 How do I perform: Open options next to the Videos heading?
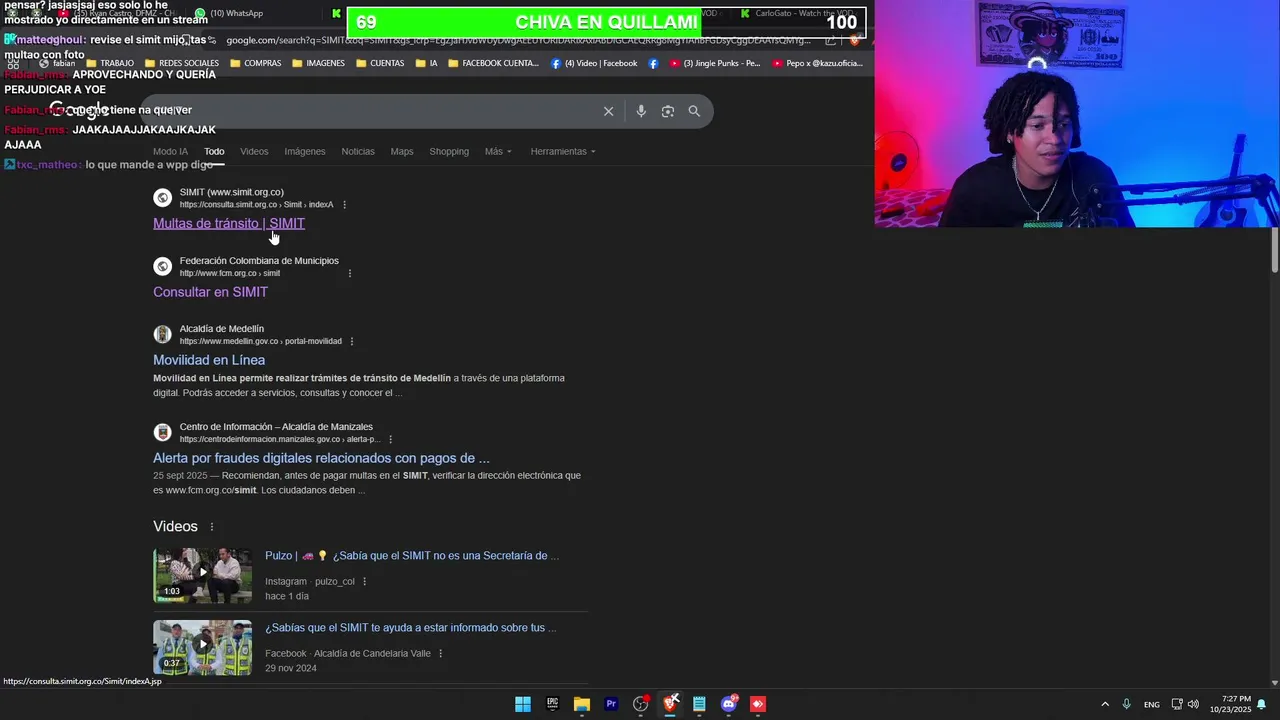pyautogui.click(x=212, y=527)
